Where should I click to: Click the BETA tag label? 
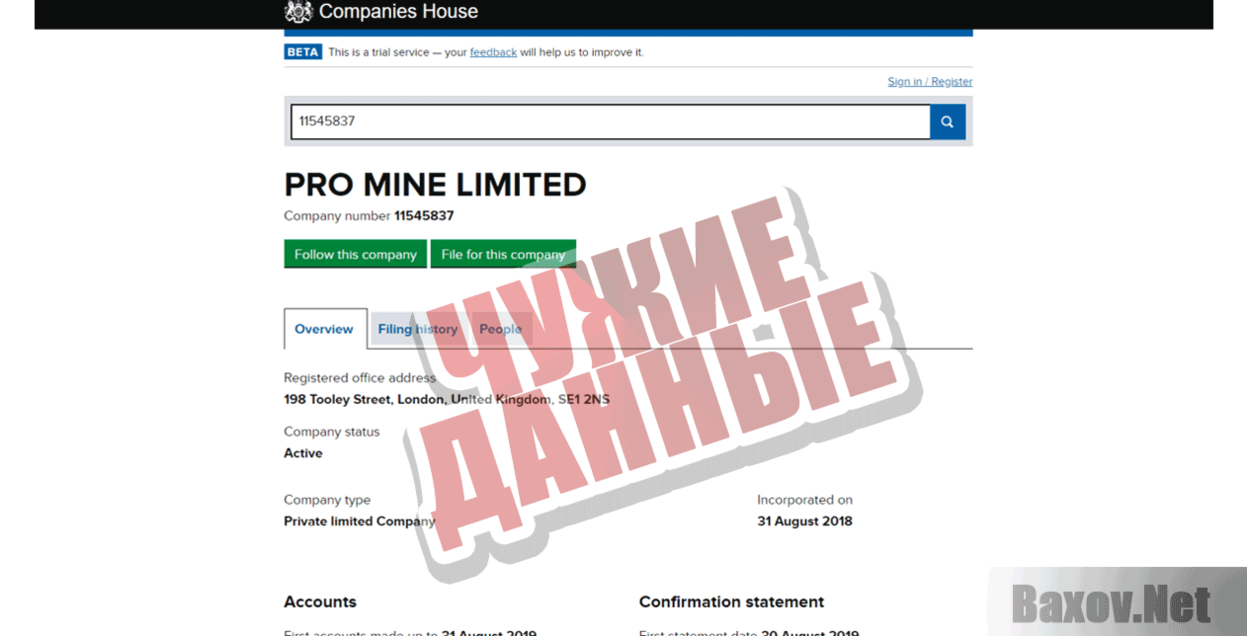click(x=303, y=52)
